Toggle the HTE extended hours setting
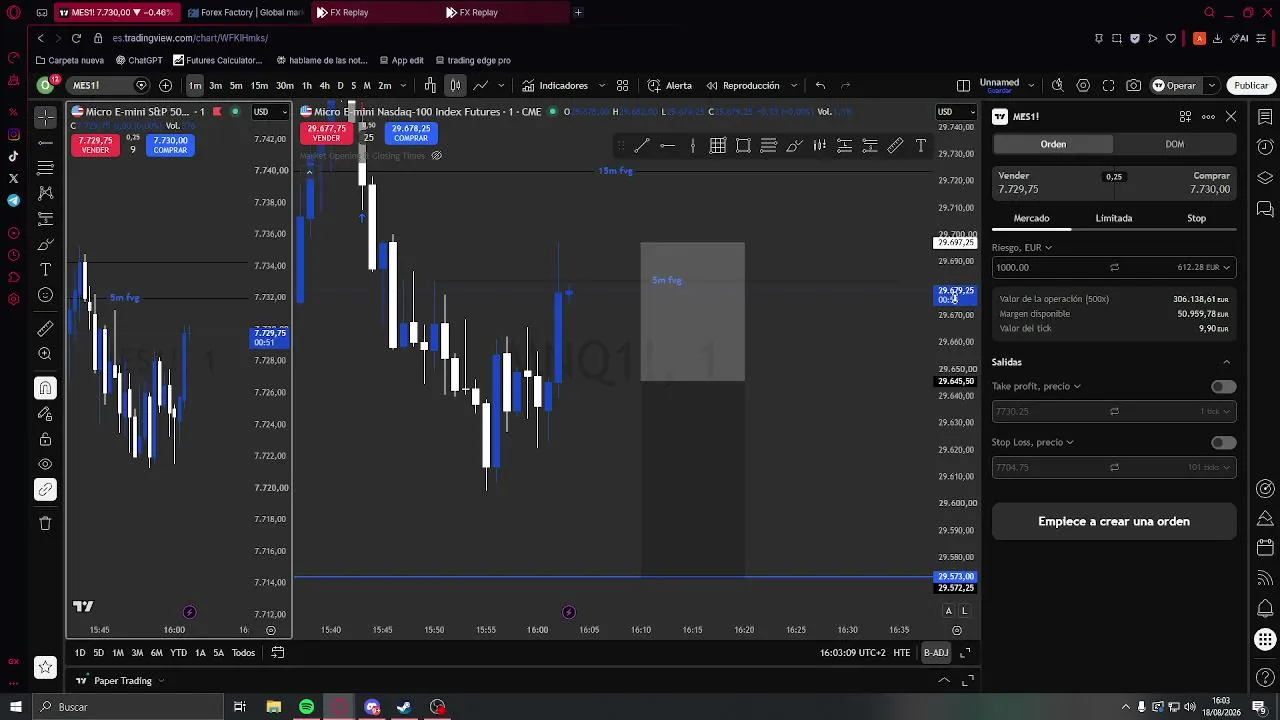1280x720 pixels. [901, 653]
